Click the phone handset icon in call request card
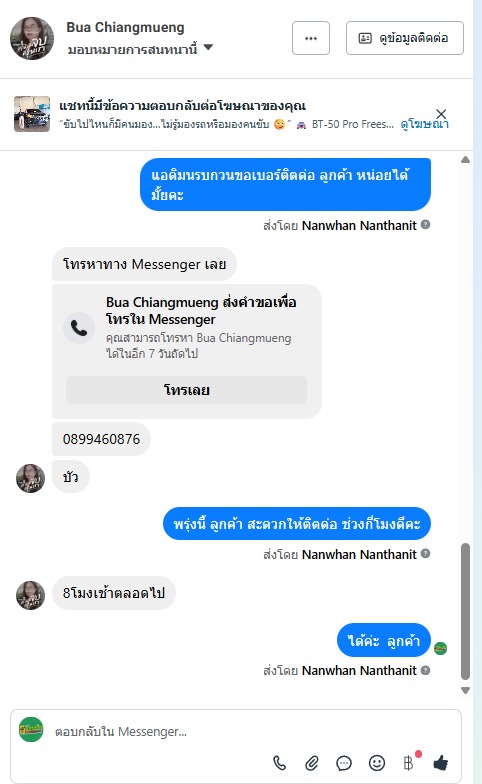The height and width of the screenshot is (784, 482). coord(79,328)
